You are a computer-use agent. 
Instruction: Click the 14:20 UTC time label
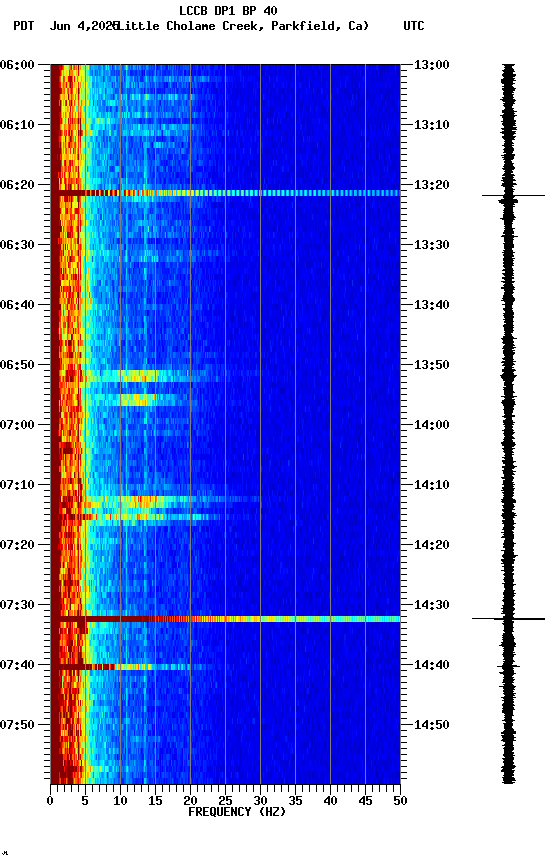tap(432, 545)
